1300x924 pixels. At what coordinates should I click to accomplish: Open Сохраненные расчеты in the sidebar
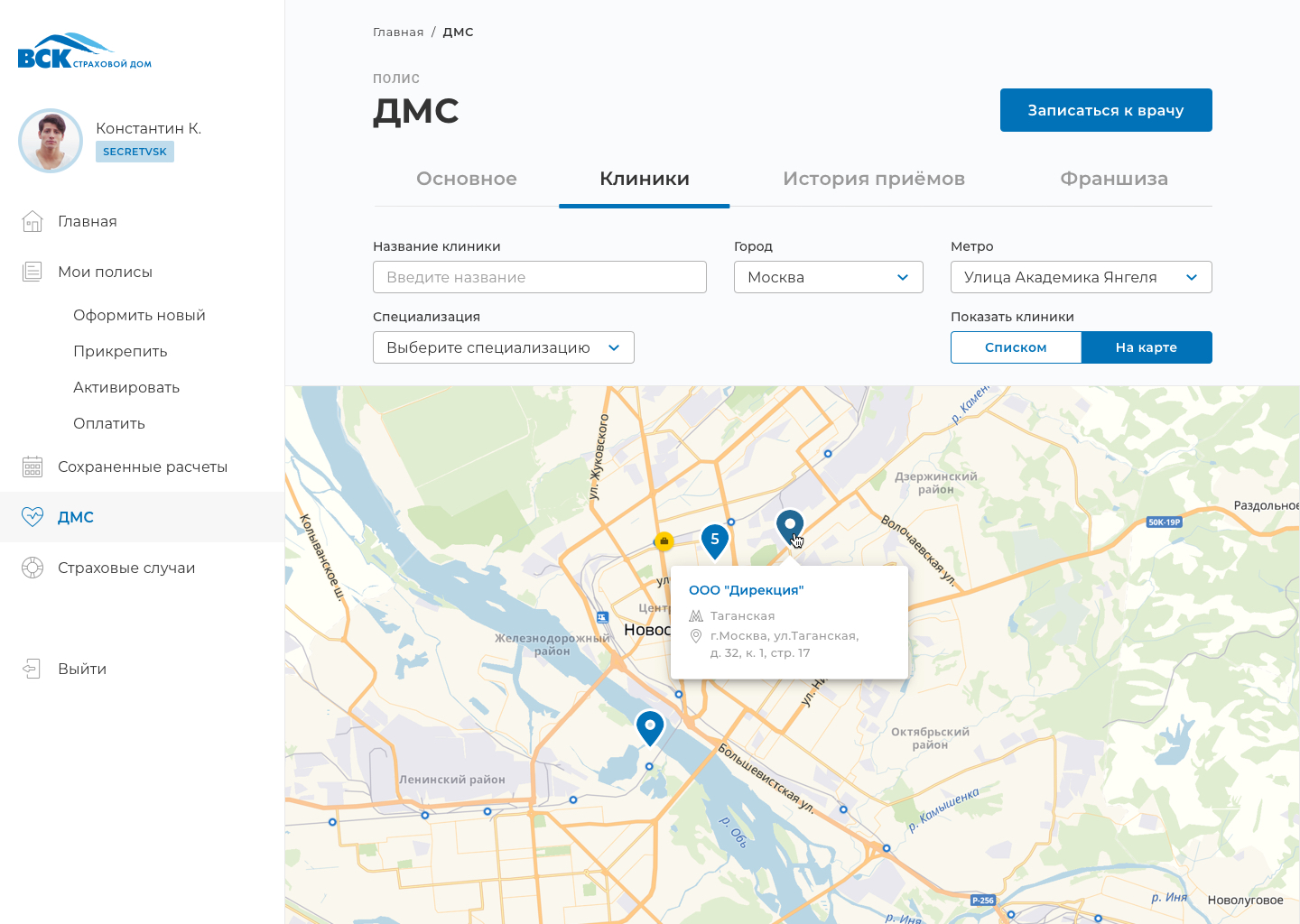(x=143, y=467)
